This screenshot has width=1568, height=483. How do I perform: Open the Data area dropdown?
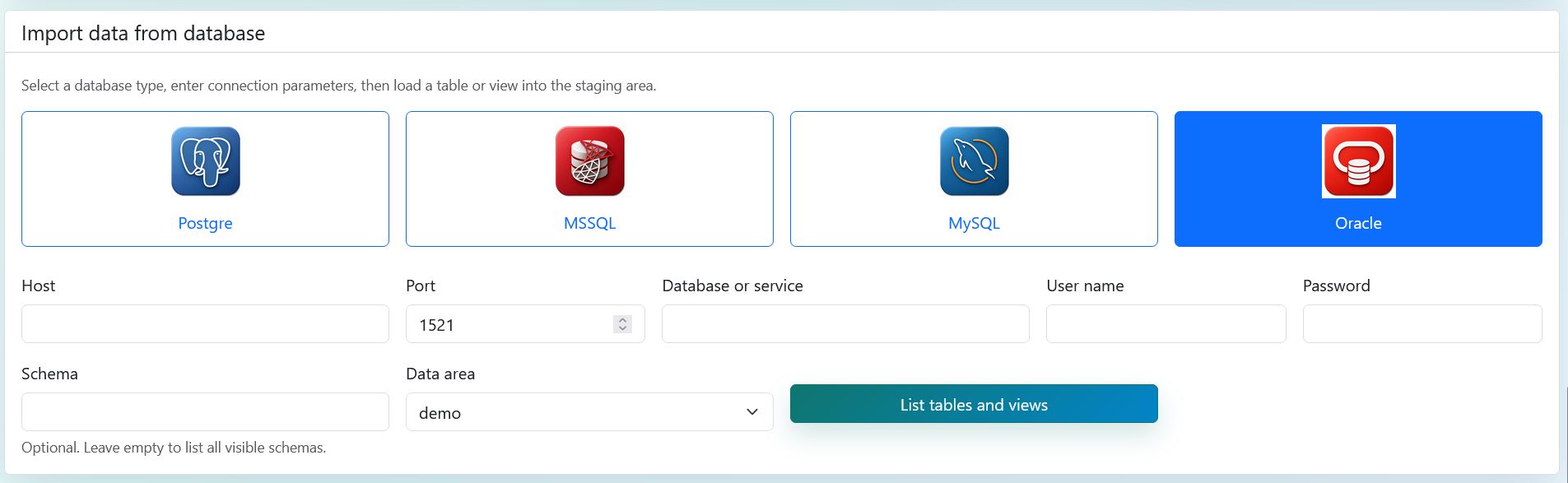(589, 412)
